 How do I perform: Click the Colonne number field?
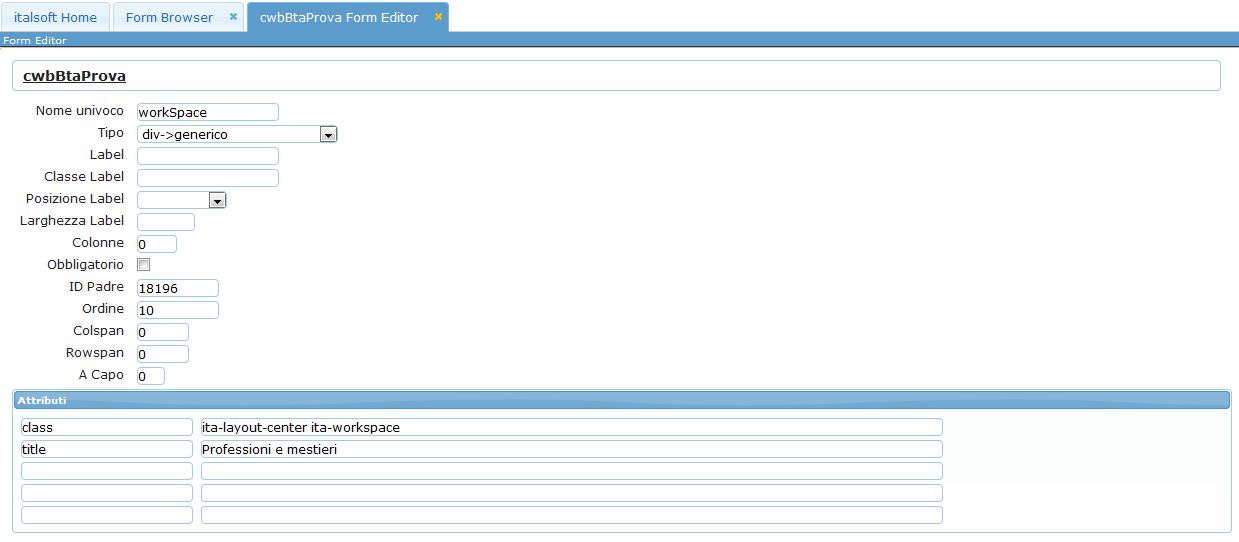click(x=156, y=244)
